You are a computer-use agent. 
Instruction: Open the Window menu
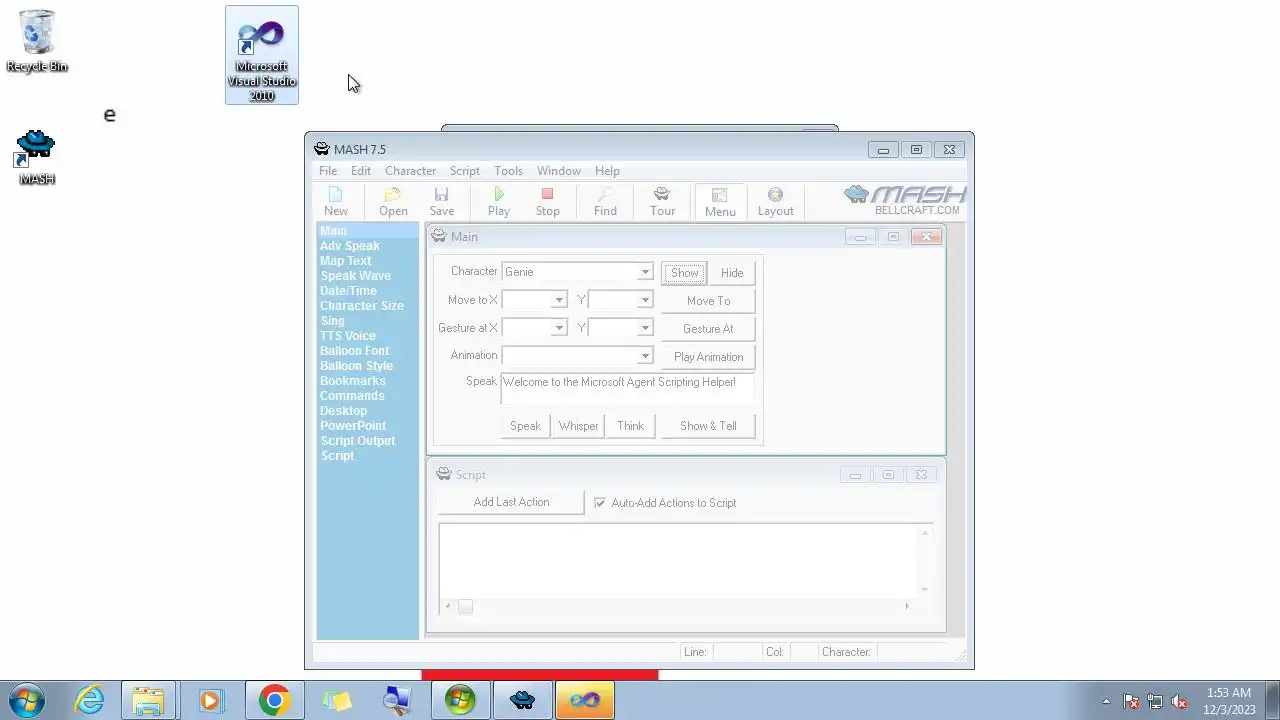[559, 171]
